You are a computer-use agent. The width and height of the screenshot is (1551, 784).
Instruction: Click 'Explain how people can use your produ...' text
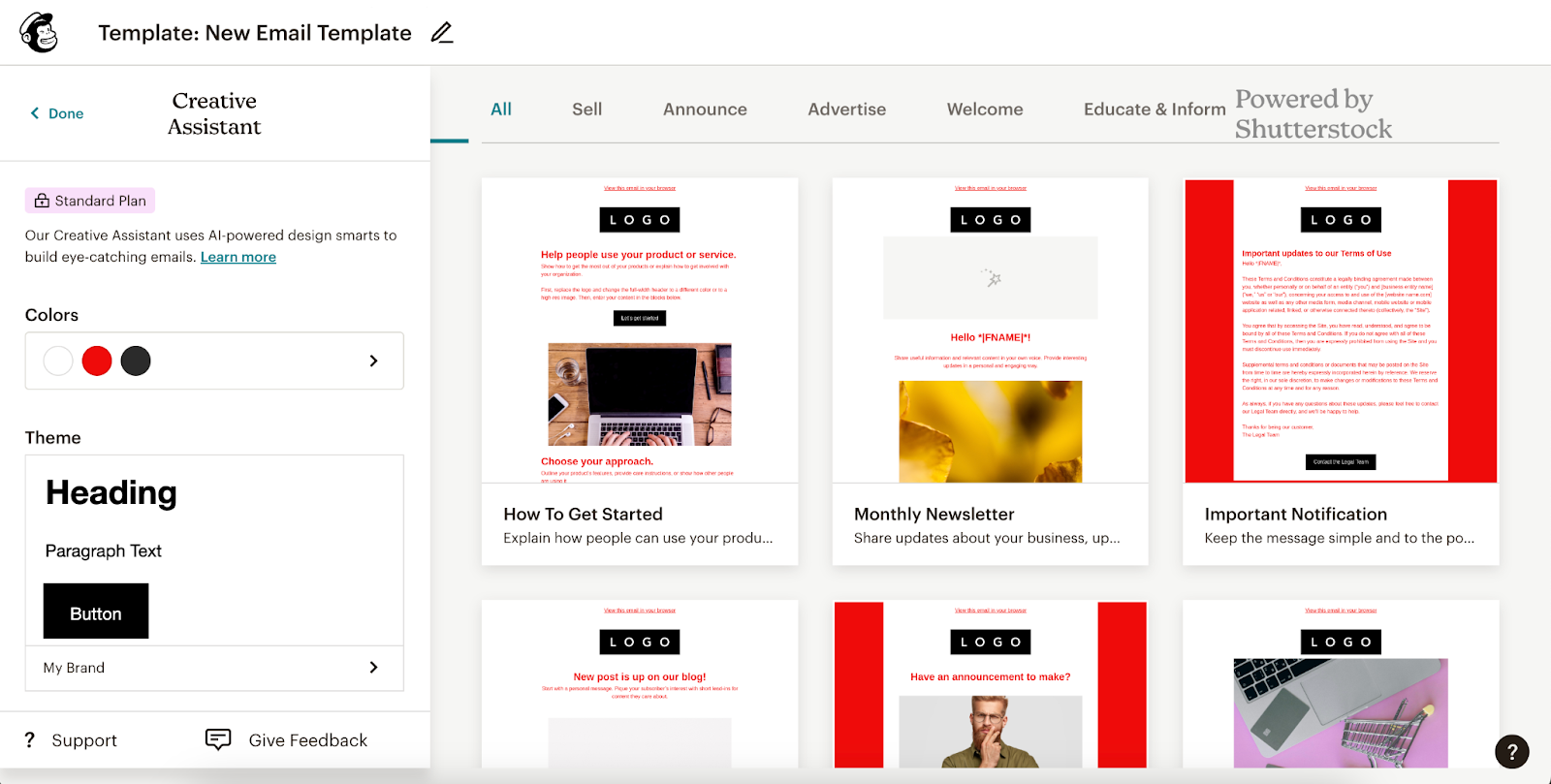pos(638,538)
